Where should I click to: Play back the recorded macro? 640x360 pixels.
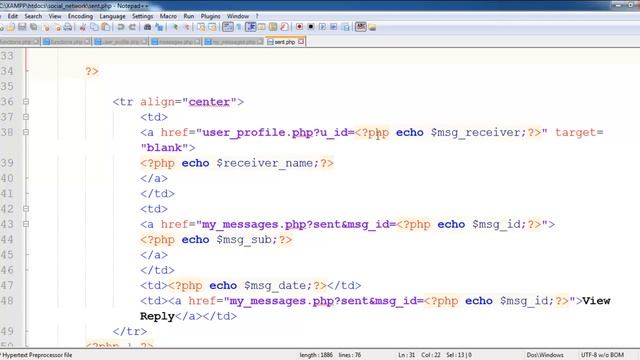click(322, 27)
